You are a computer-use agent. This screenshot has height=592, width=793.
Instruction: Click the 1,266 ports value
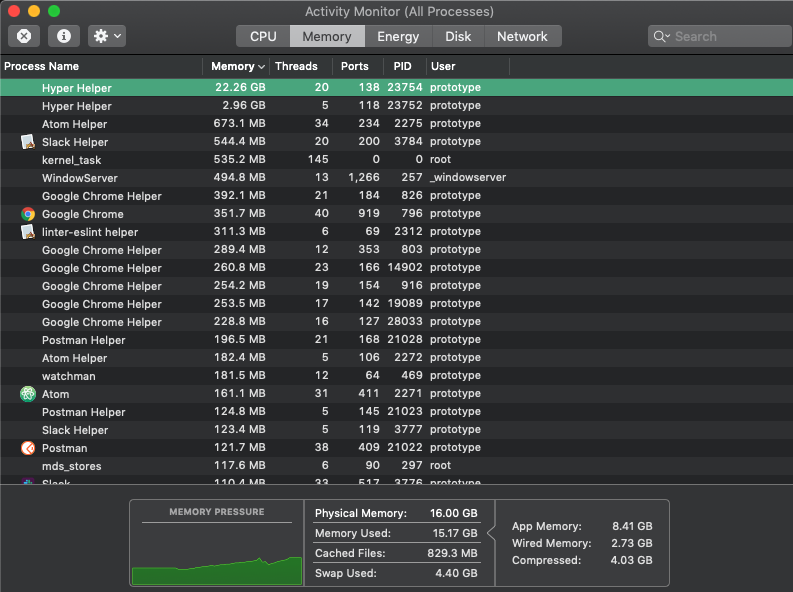(x=364, y=177)
